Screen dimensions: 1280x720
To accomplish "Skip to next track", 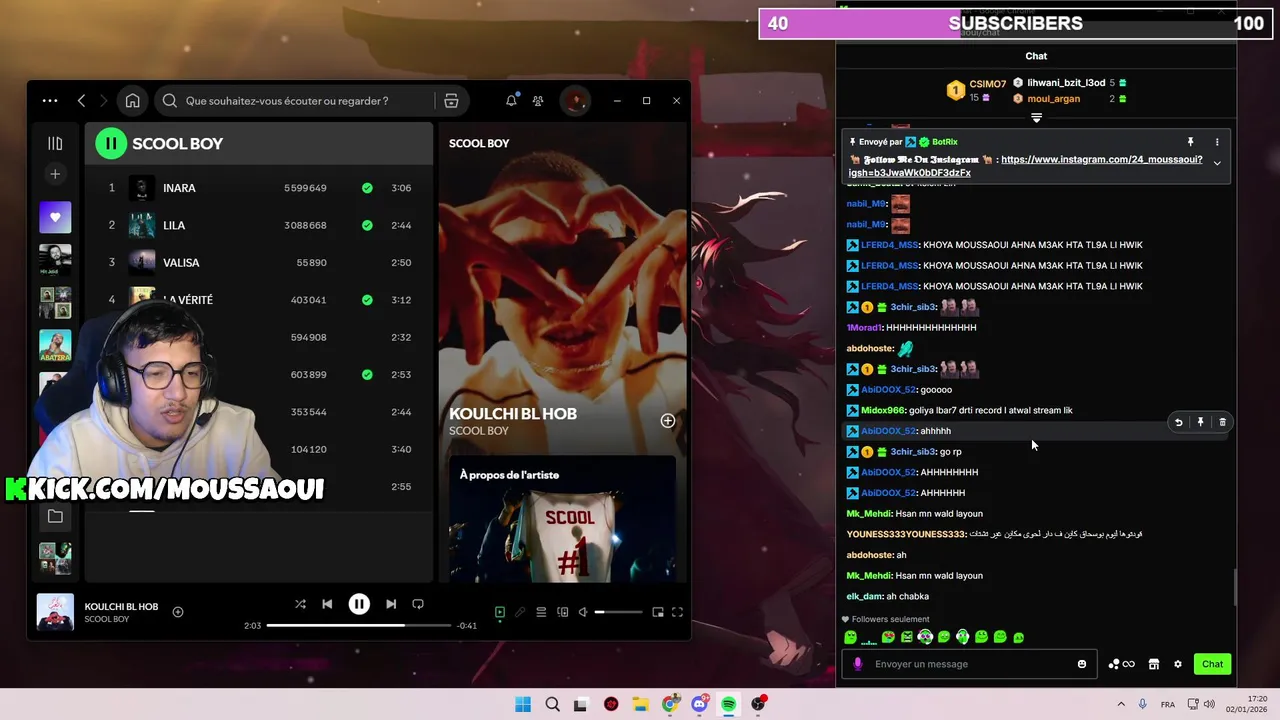I will (x=391, y=604).
